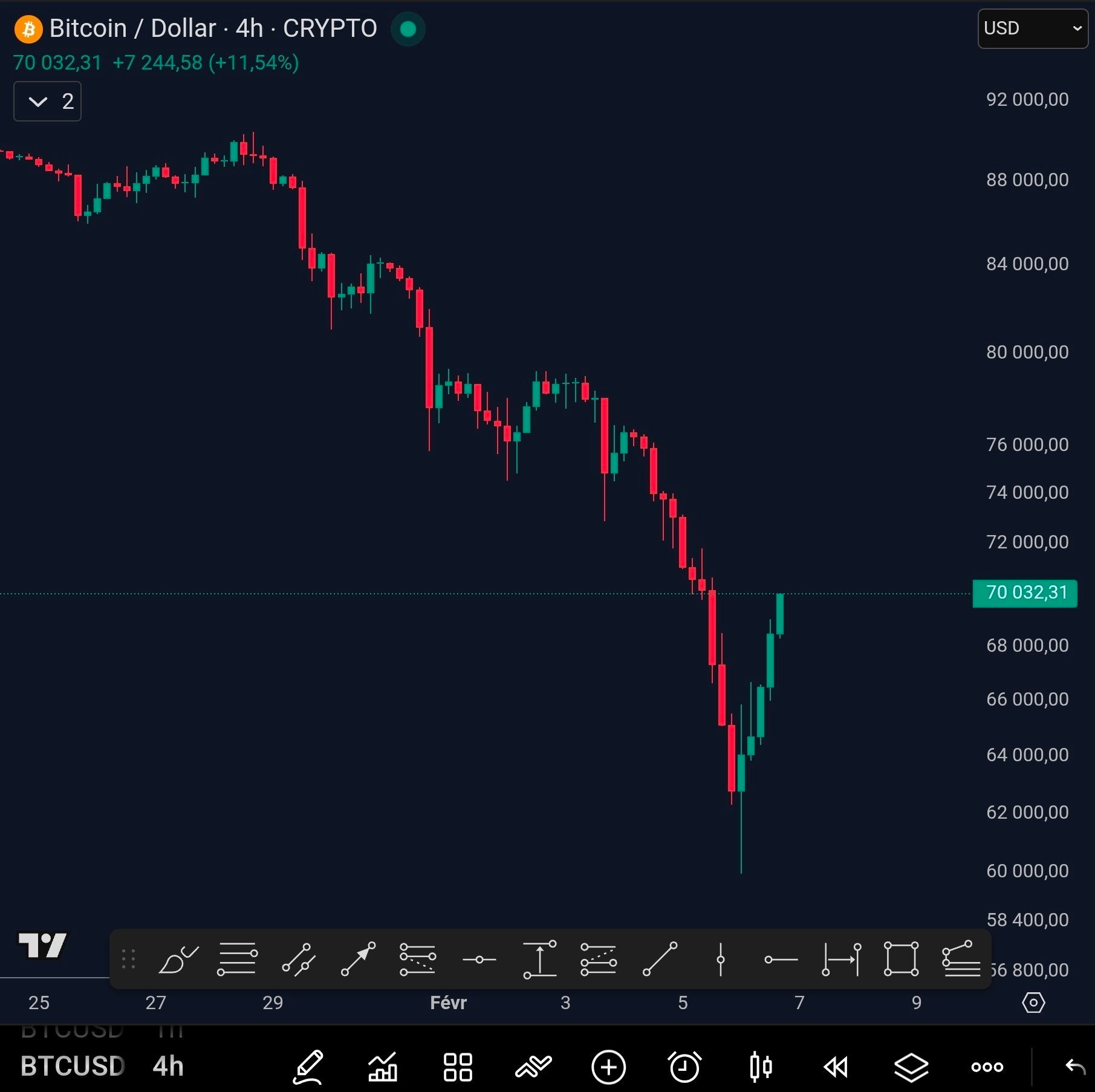1095x1092 pixels.
Task: Choose the trend line tool
Action: click(x=660, y=959)
